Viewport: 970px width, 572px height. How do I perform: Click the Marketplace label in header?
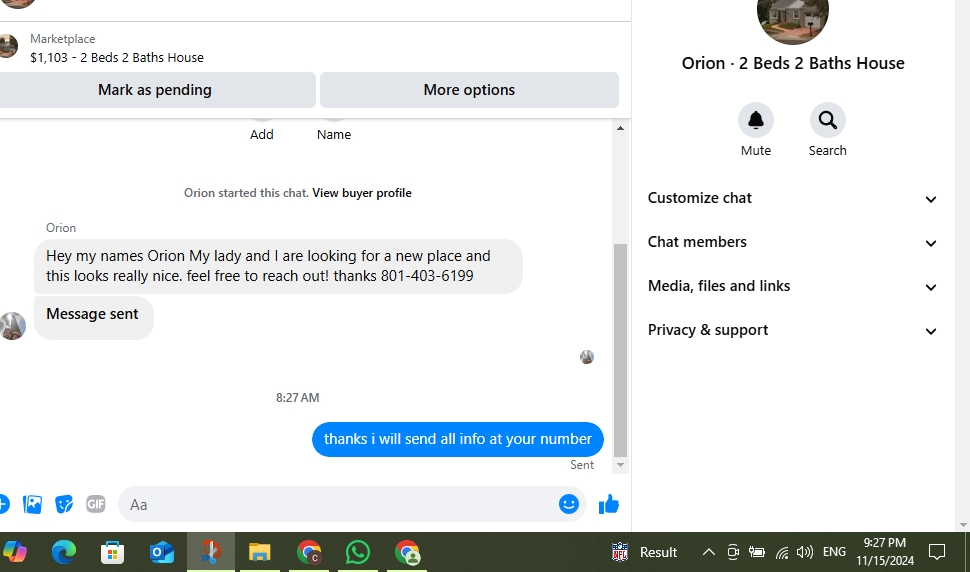pyautogui.click(x=62, y=38)
